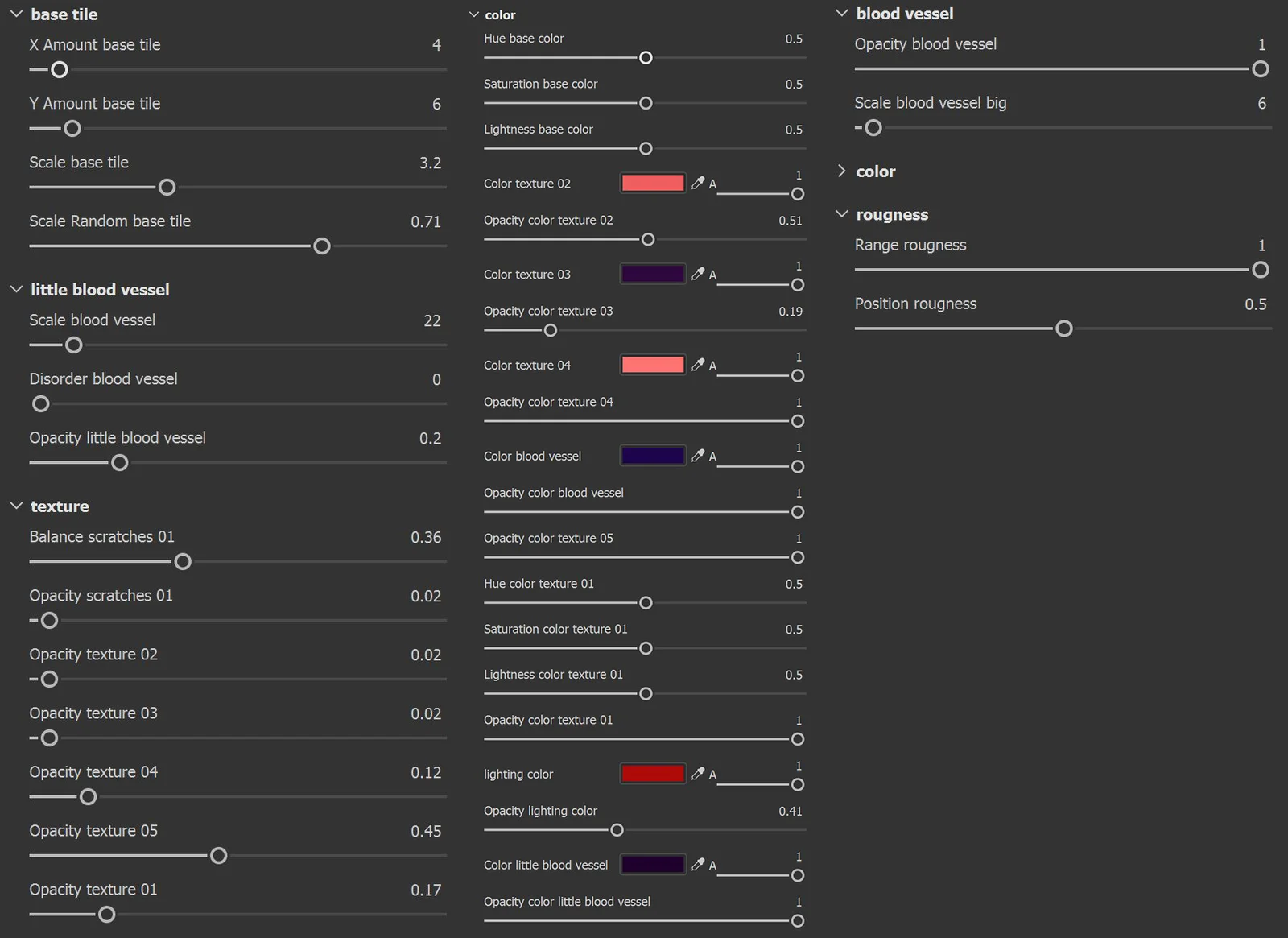Open the Color texture 02 color swatch

click(652, 183)
